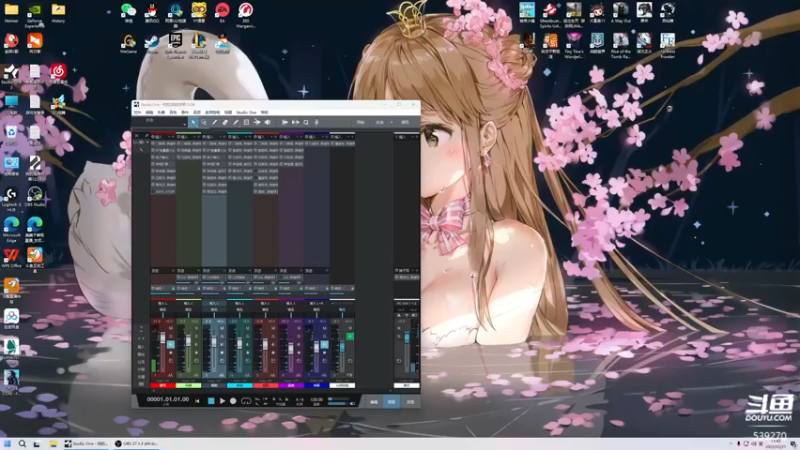Click OBS taskbar button
The image size is (800, 450).
136,444
